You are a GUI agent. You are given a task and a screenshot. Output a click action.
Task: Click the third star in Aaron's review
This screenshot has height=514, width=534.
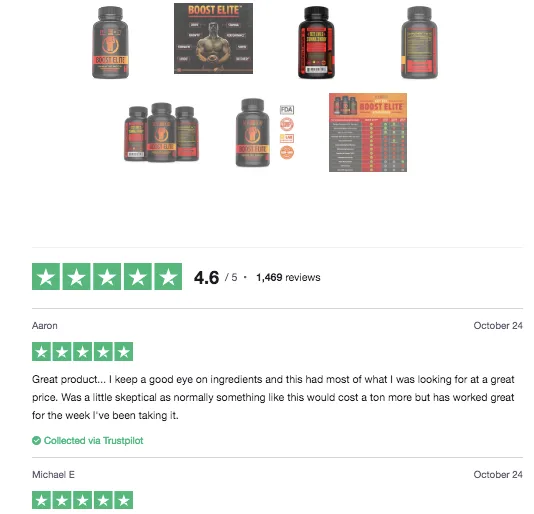pyautogui.click(x=82, y=352)
